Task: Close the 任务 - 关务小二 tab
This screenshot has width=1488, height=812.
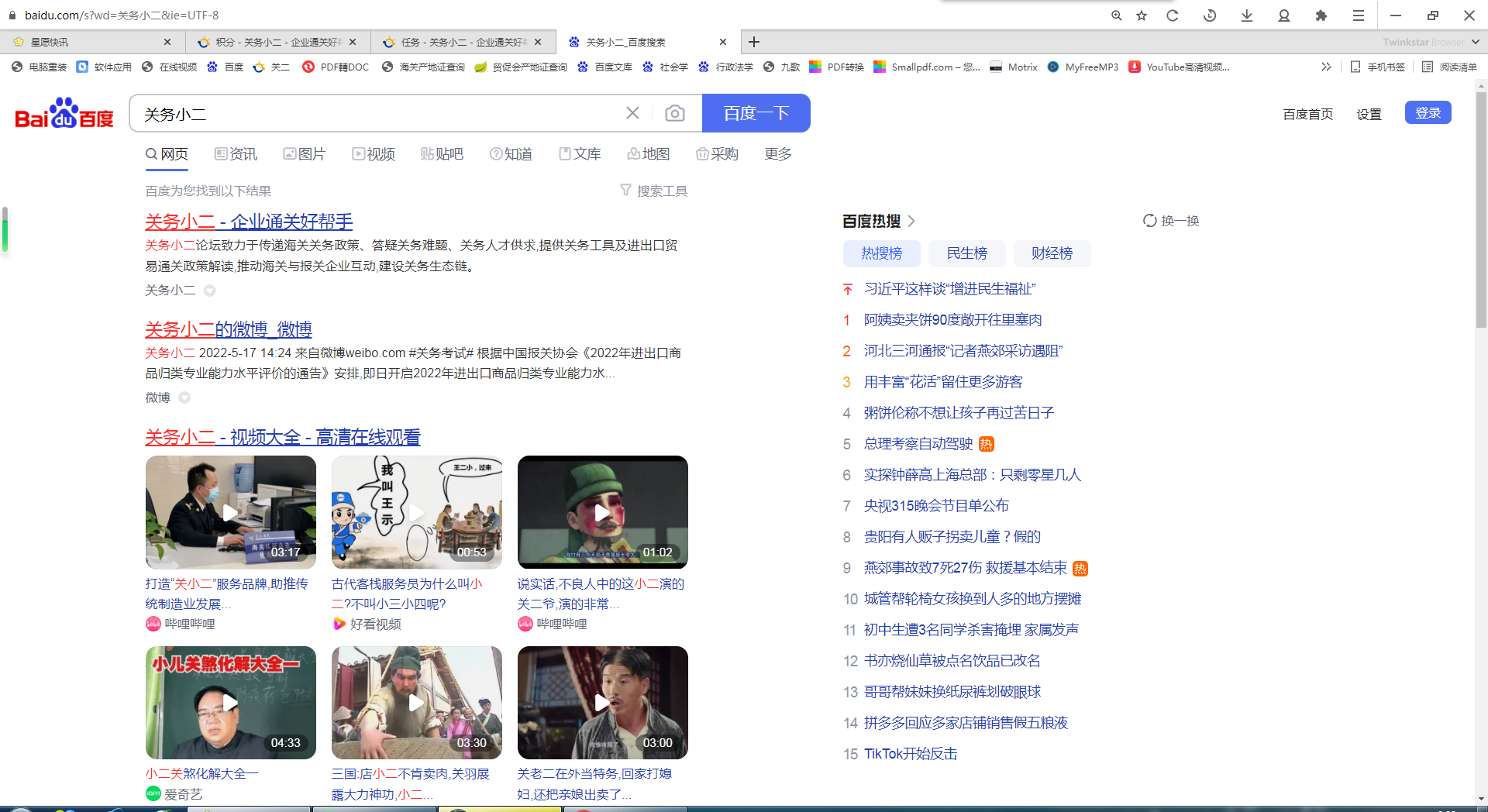Action: pyautogui.click(x=539, y=42)
